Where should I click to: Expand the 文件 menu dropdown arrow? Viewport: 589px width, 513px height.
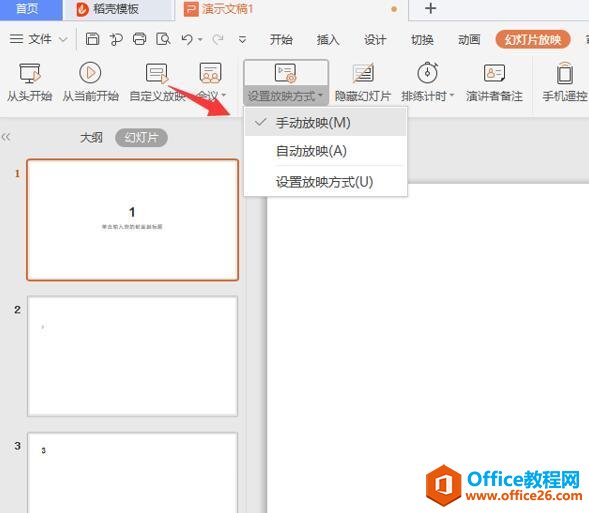coord(63,39)
